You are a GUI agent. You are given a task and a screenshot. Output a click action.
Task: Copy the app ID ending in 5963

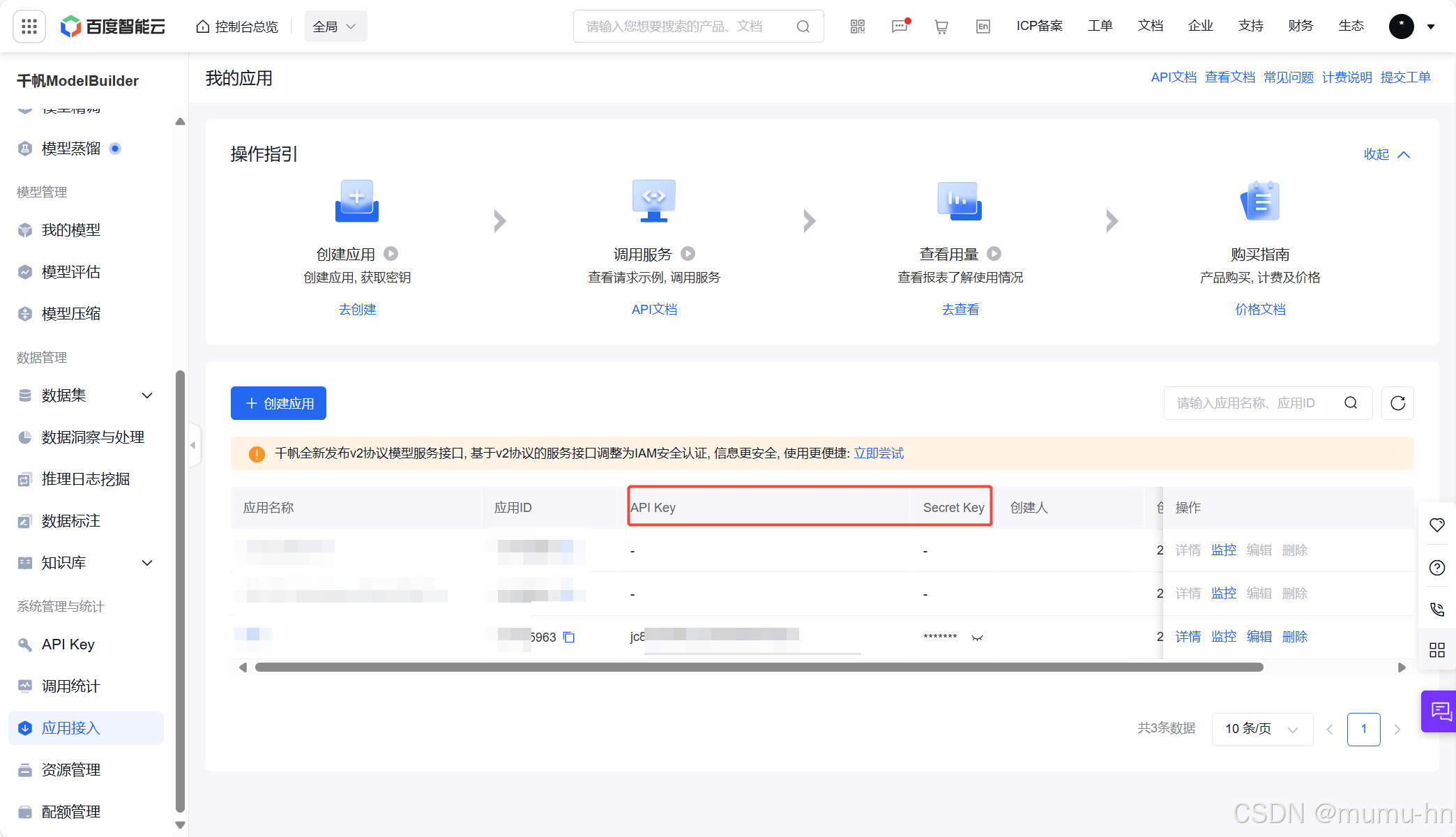[x=569, y=637]
